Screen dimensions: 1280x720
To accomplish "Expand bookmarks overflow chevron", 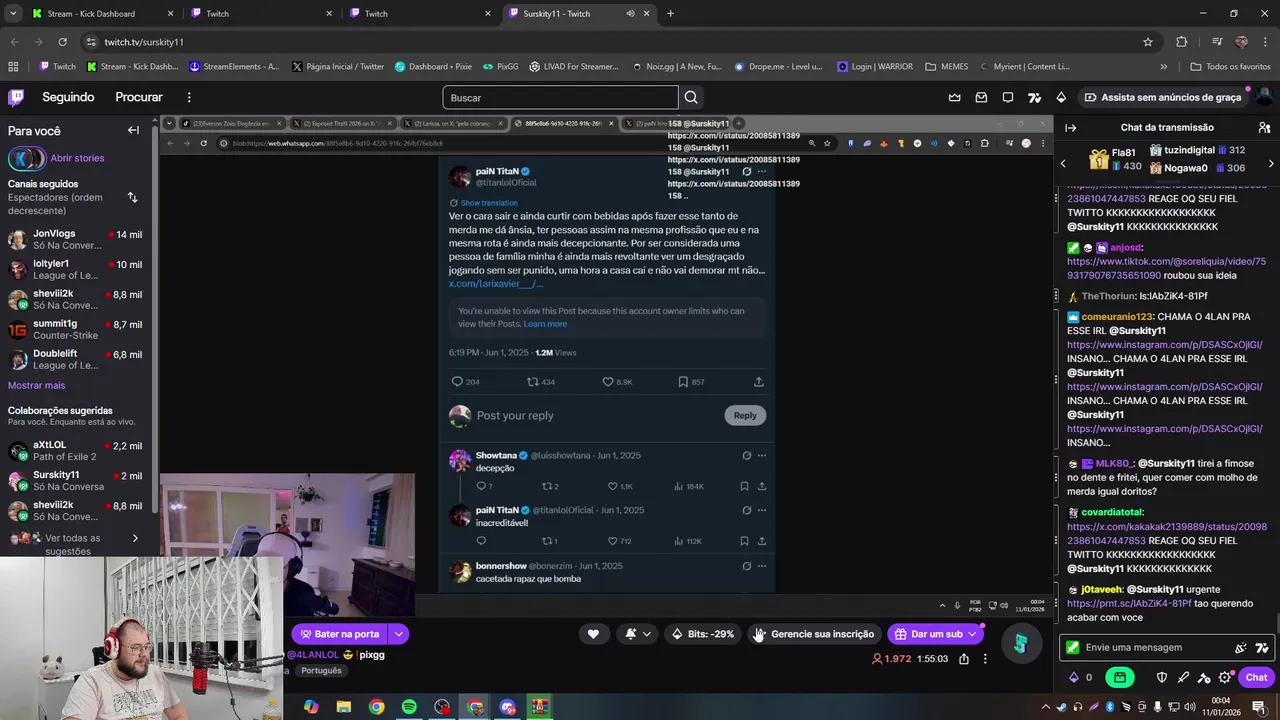I will point(1163,67).
